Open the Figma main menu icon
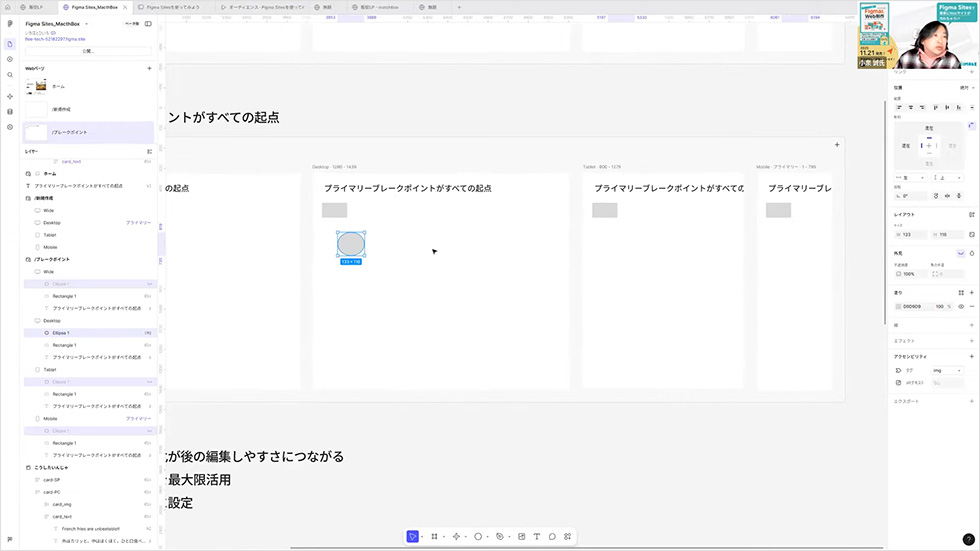Viewport: 980px width, 551px height. point(9,24)
